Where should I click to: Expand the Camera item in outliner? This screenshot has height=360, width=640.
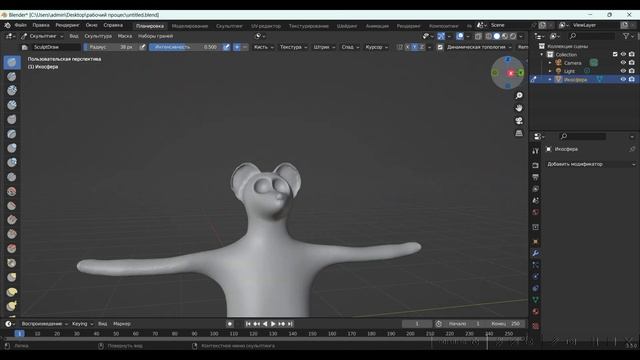pos(550,63)
